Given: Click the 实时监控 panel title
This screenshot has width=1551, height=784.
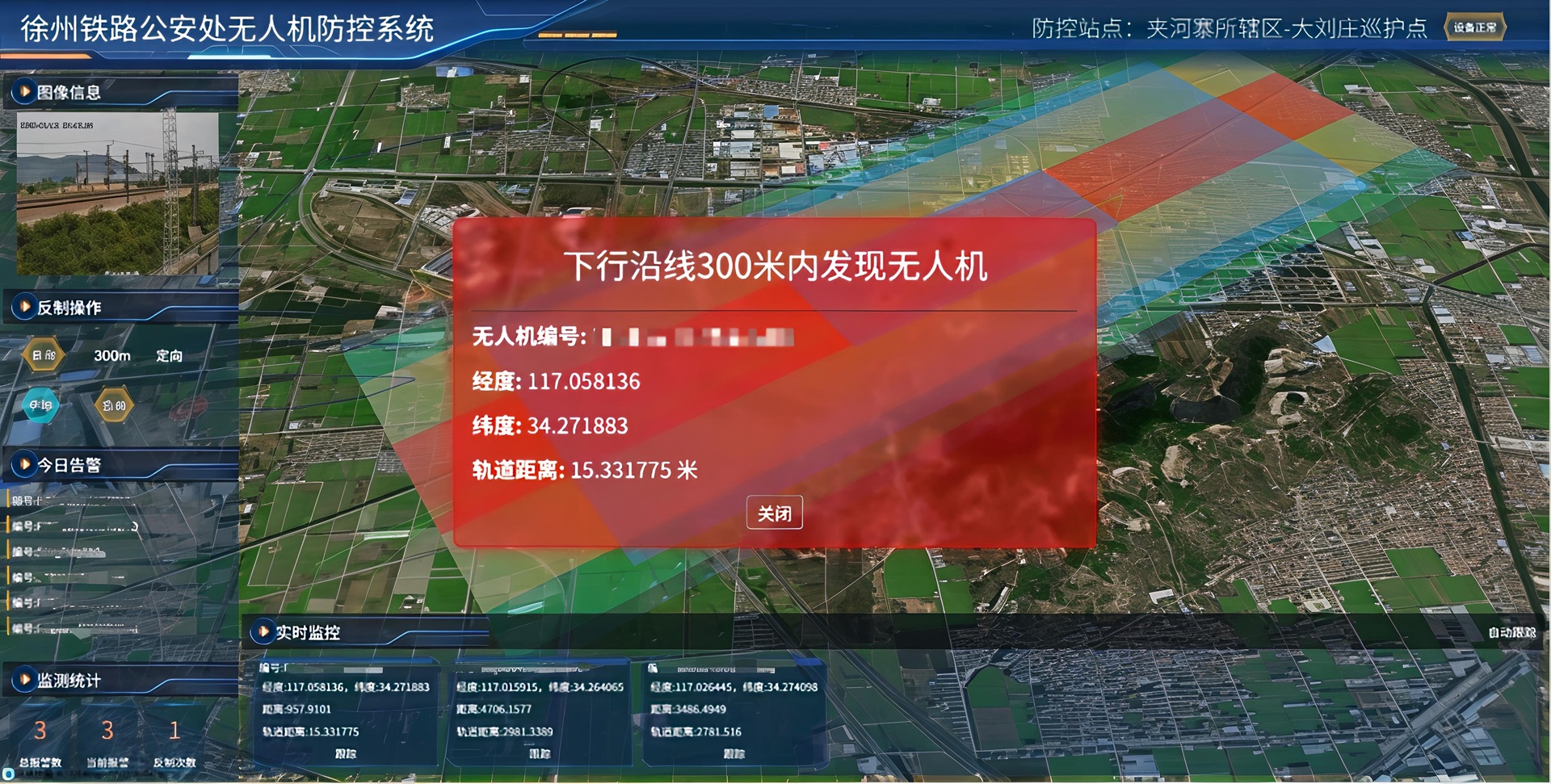Looking at the screenshot, I should pyautogui.click(x=308, y=632).
